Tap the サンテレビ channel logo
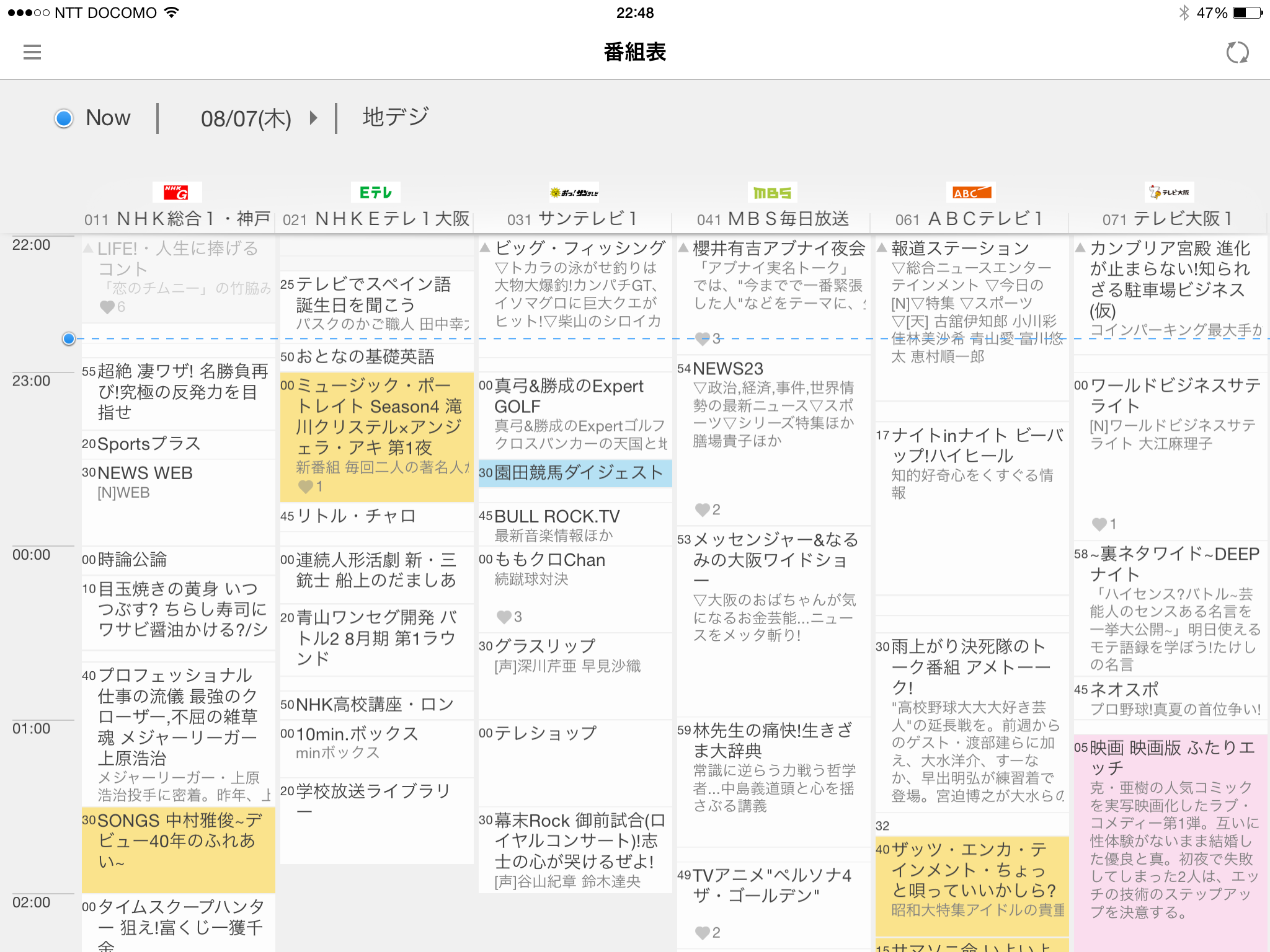 [574, 192]
